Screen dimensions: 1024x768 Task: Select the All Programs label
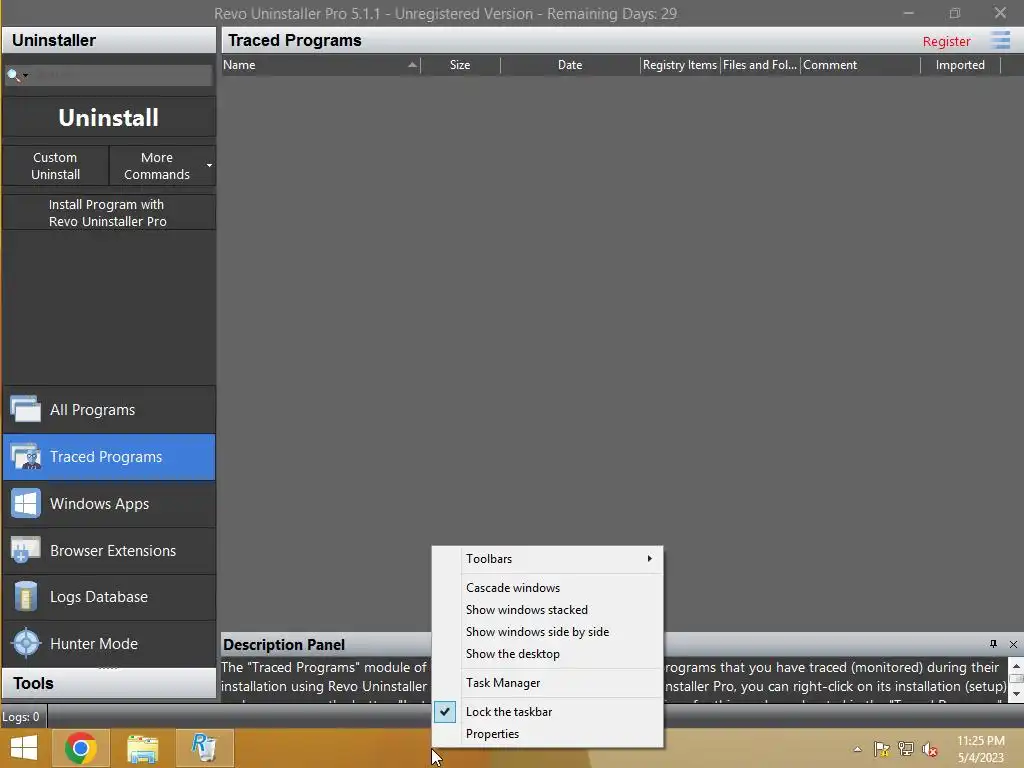click(92, 409)
